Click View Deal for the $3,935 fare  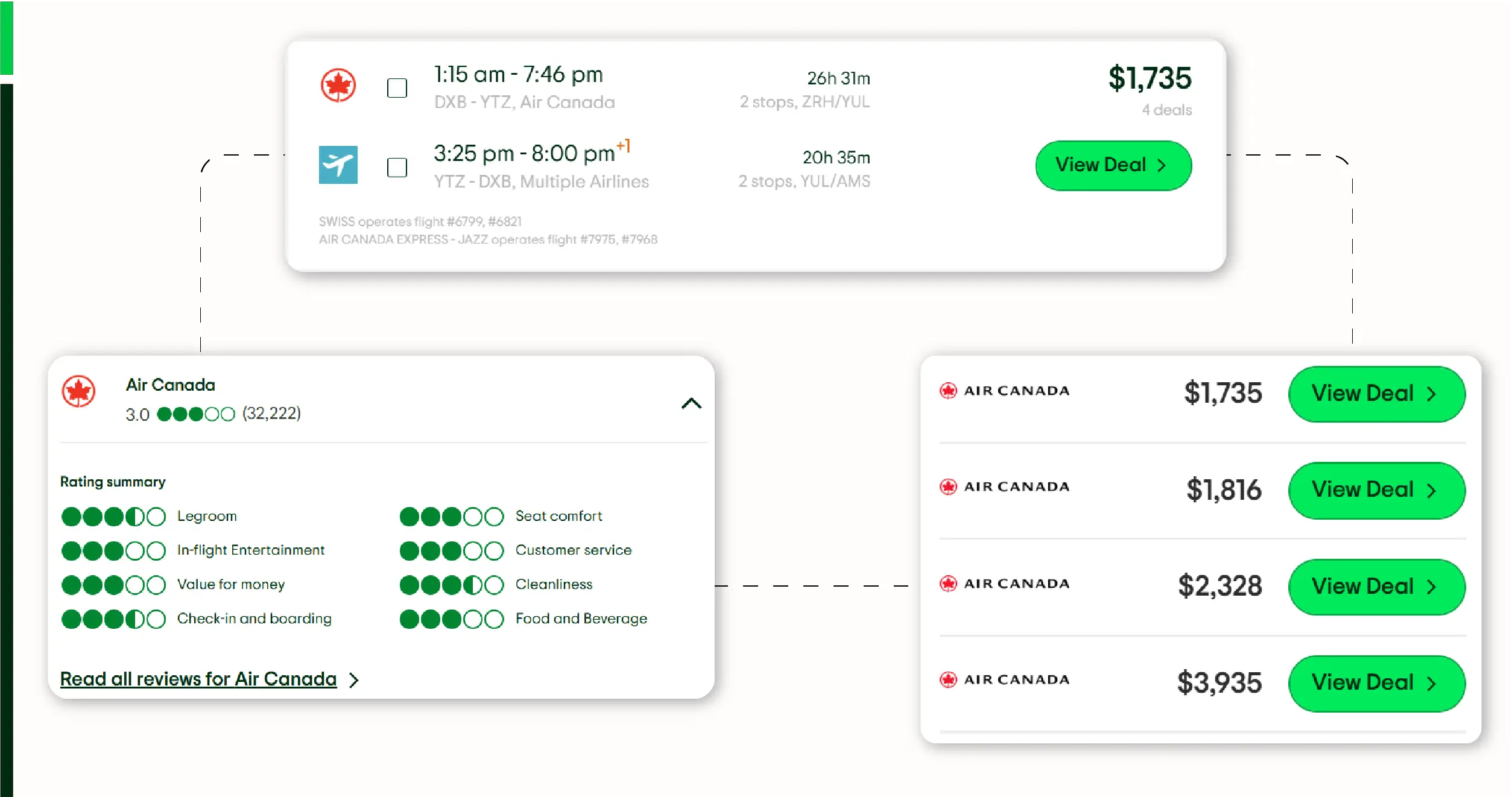point(1376,683)
